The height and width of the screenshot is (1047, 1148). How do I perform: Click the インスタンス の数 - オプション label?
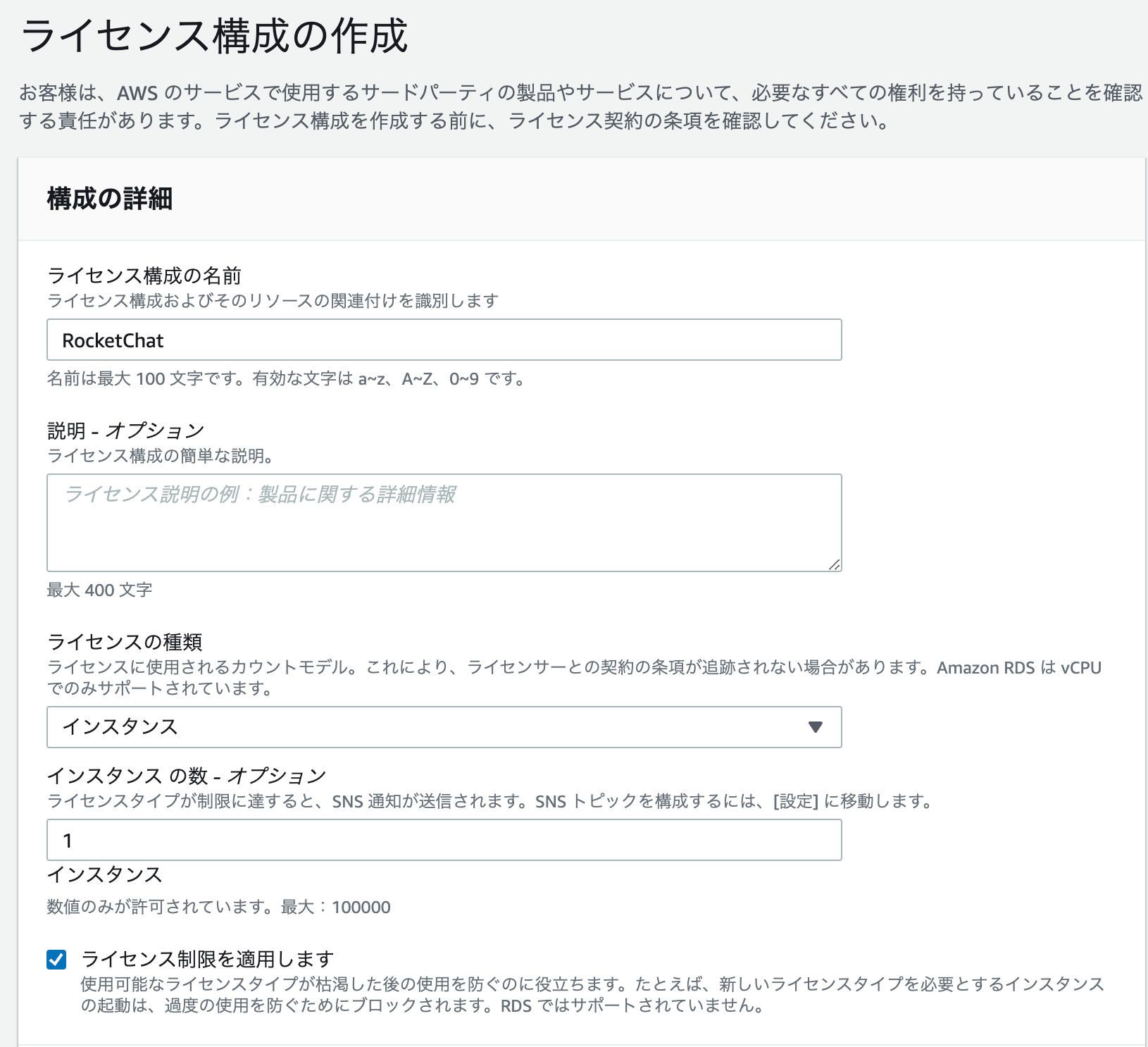(x=187, y=775)
